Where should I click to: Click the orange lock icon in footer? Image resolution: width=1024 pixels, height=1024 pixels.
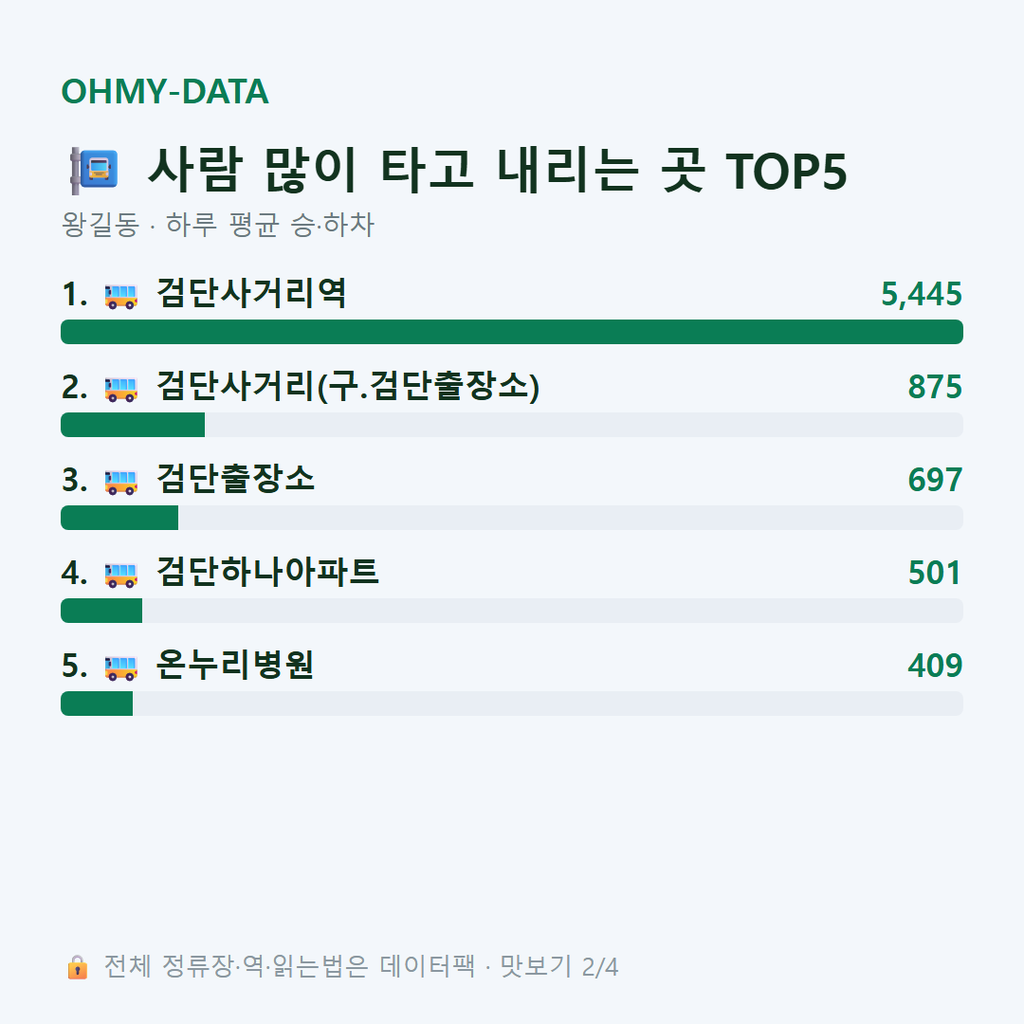[x=77, y=967]
